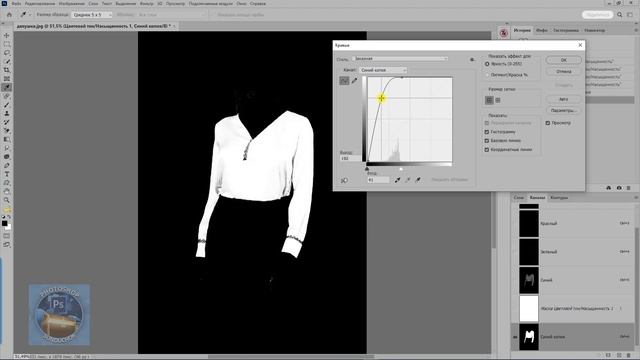640x360 pixels.
Task: Select the Eraser tool
Action: 7,131
